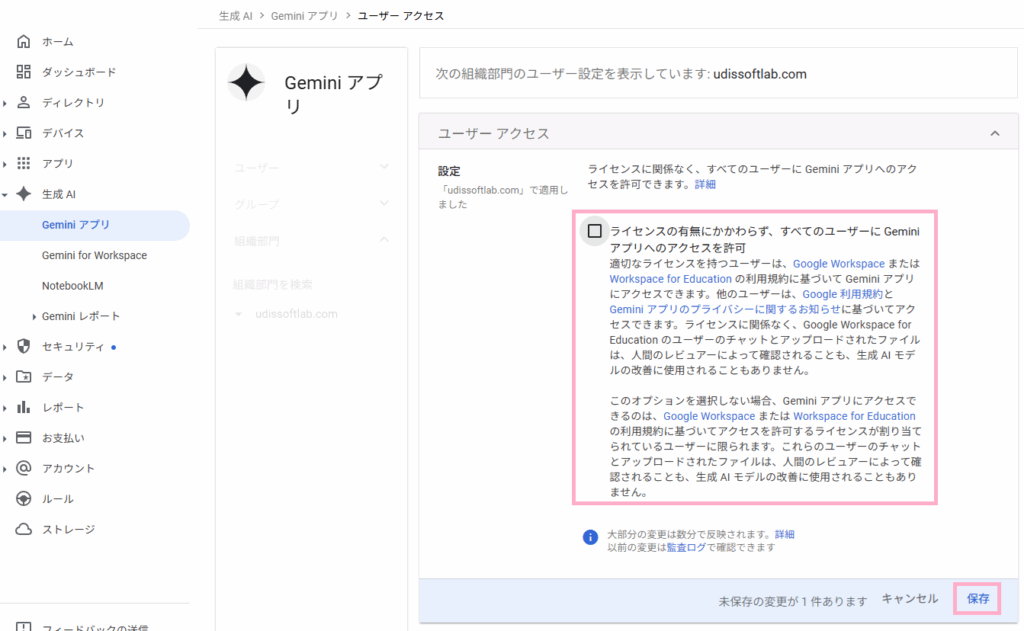Screen dimensions: 1024x631
Task: Click the 保存 save button
Action: point(977,599)
